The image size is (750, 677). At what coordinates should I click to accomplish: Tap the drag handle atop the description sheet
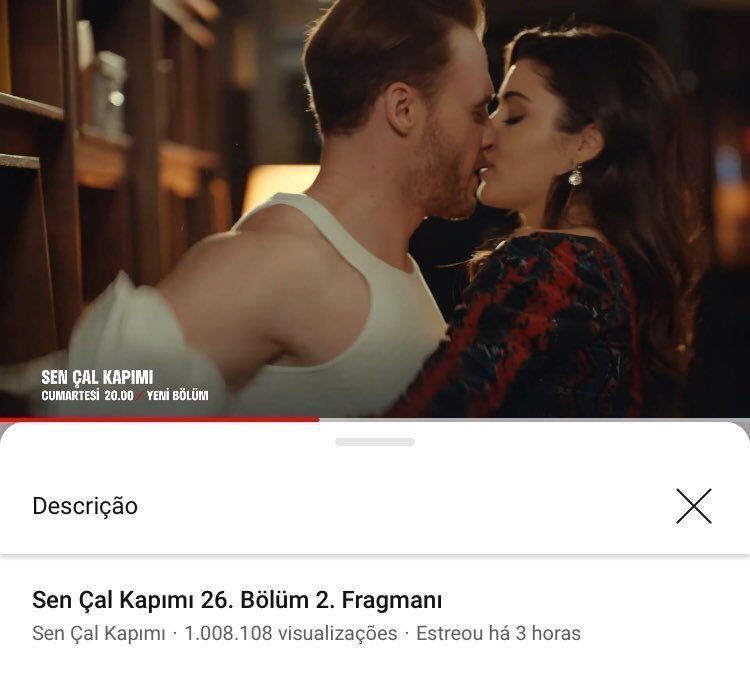[x=375, y=442]
